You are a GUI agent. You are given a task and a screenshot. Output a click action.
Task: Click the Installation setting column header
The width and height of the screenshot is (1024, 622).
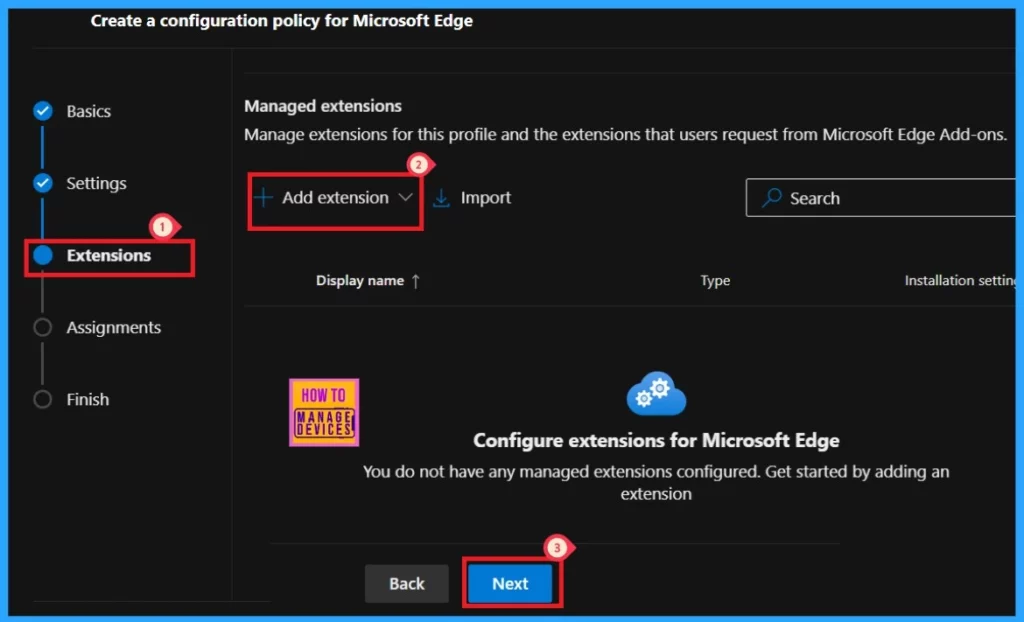[960, 280]
